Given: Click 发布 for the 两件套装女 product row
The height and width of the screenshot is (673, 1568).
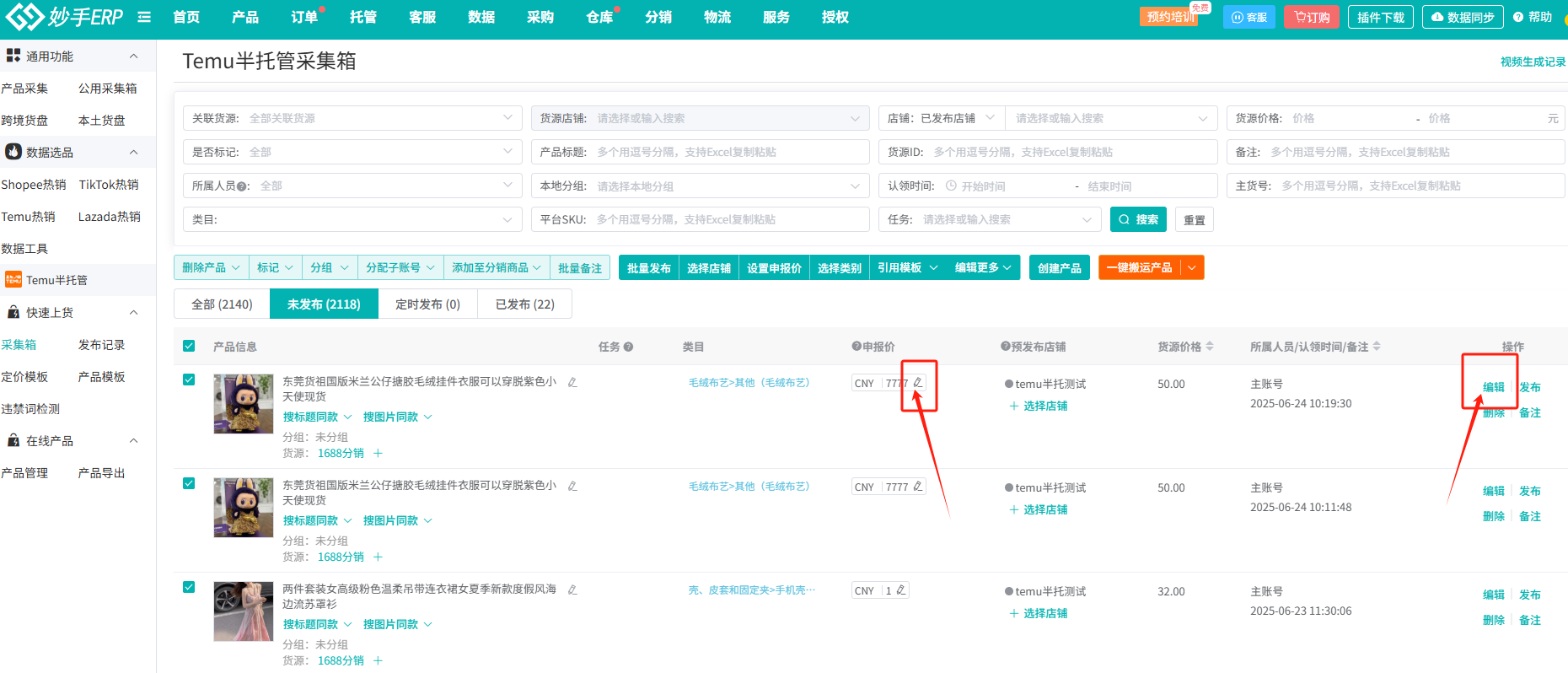Looking at the screenshot, I should [x=1530, y=595].
